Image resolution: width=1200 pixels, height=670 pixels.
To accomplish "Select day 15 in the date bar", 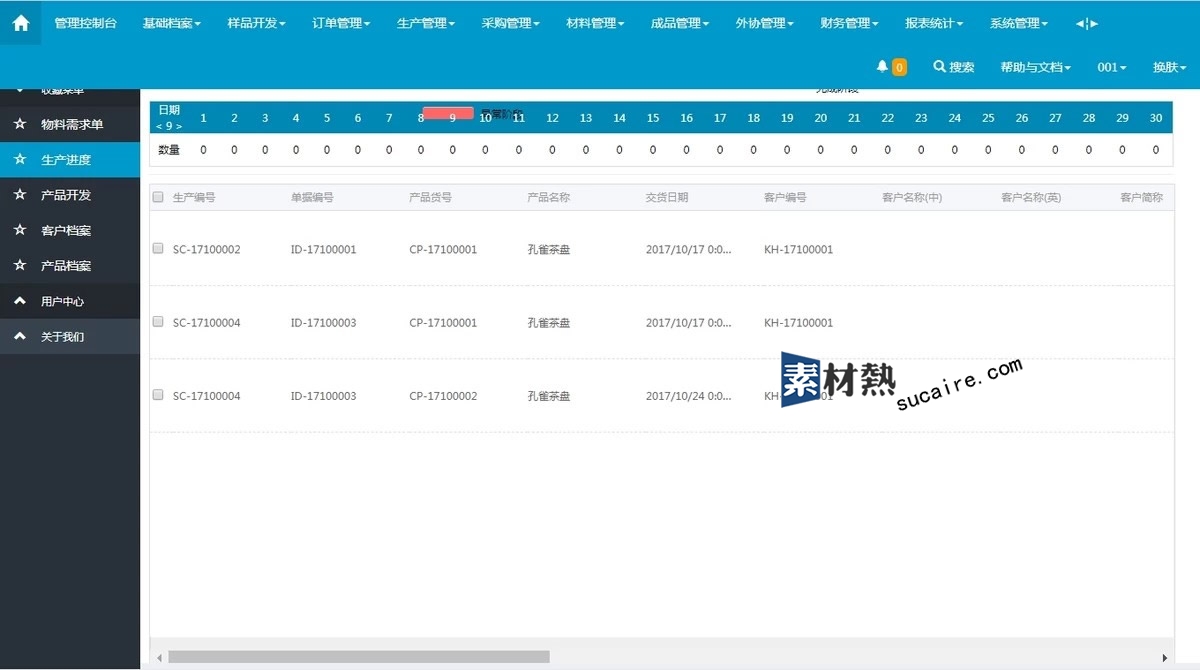I will [x=653, y=118].
